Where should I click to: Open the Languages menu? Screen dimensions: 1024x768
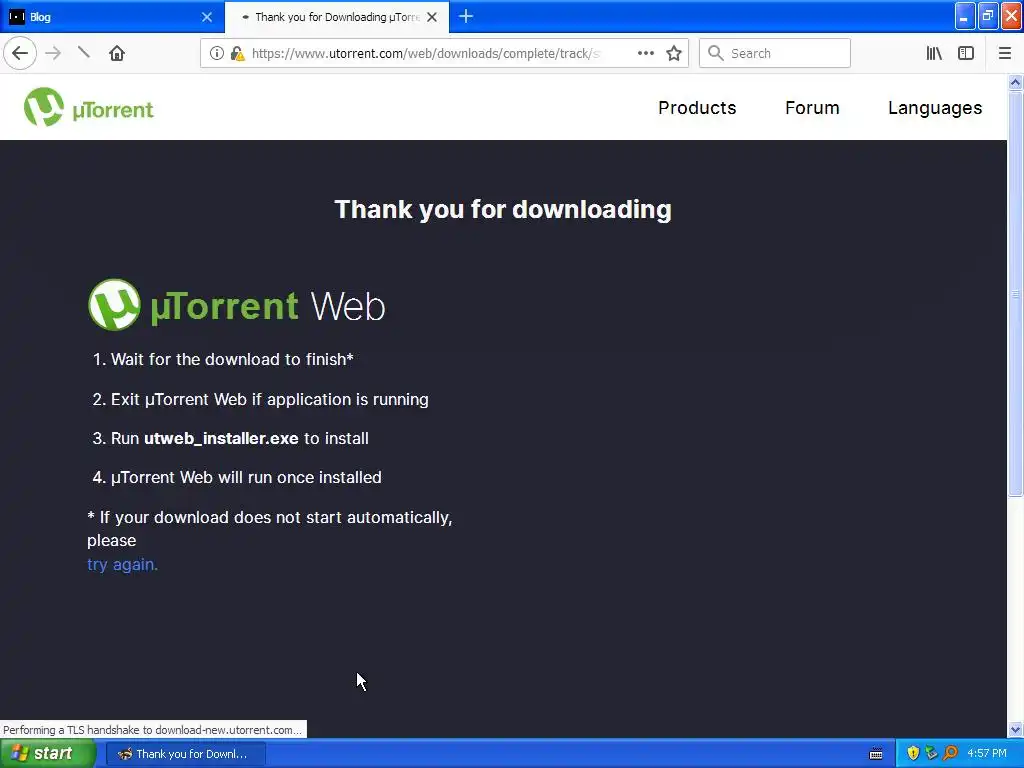click(935, 108)
